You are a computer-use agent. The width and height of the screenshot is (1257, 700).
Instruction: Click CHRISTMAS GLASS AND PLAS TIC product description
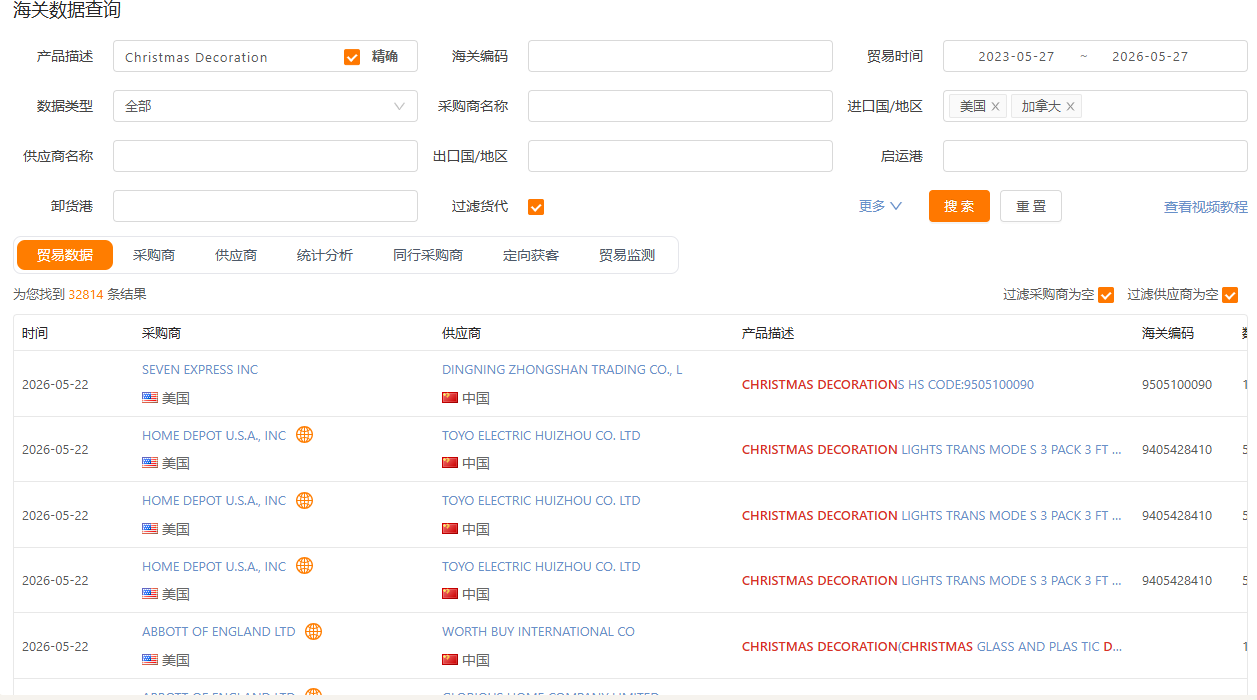(x=932, y=646)
